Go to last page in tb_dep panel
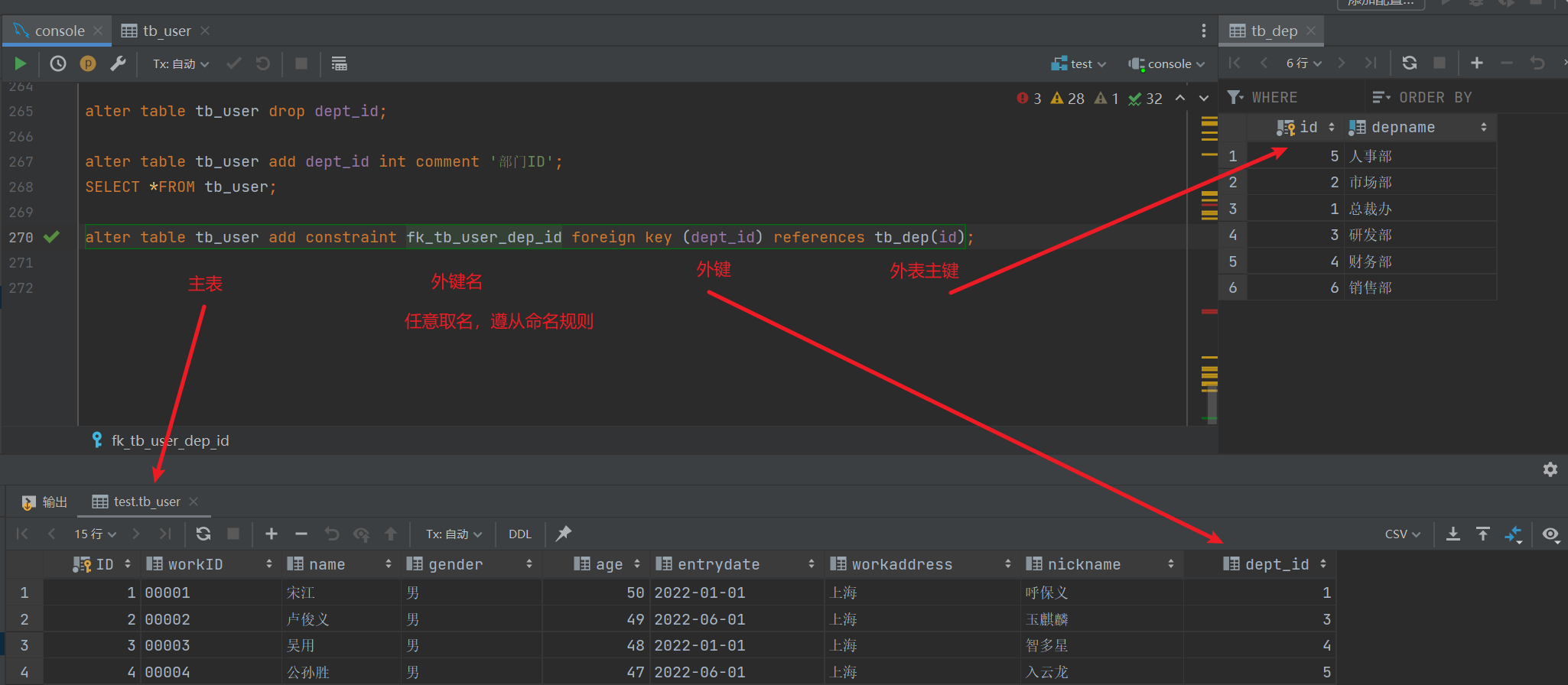This screenshot has width=1568, height=685. pos(1371,63)
